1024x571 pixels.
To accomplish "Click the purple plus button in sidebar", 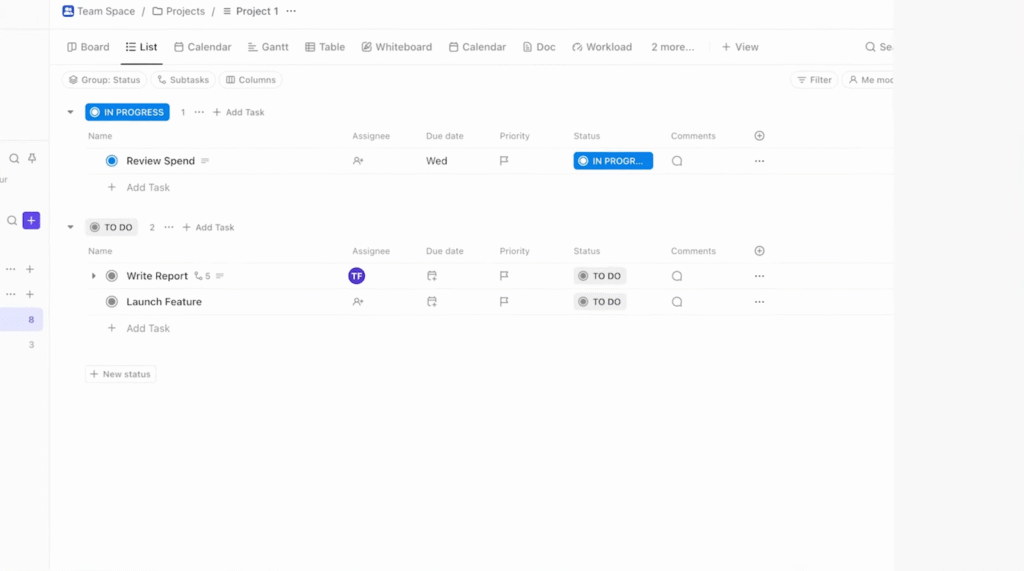I will pos(31,220).
